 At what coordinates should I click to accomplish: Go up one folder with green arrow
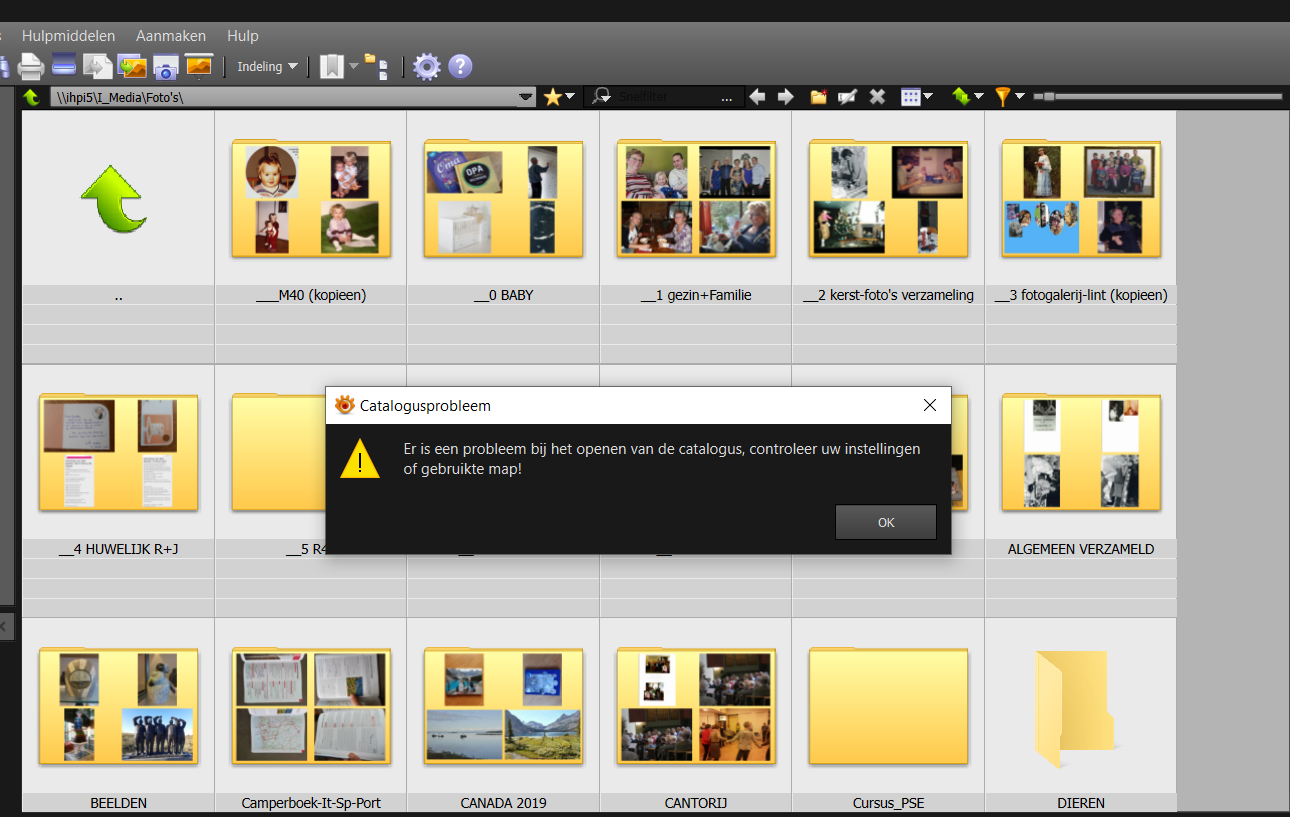pyautogui.click(x=31, y=97)
